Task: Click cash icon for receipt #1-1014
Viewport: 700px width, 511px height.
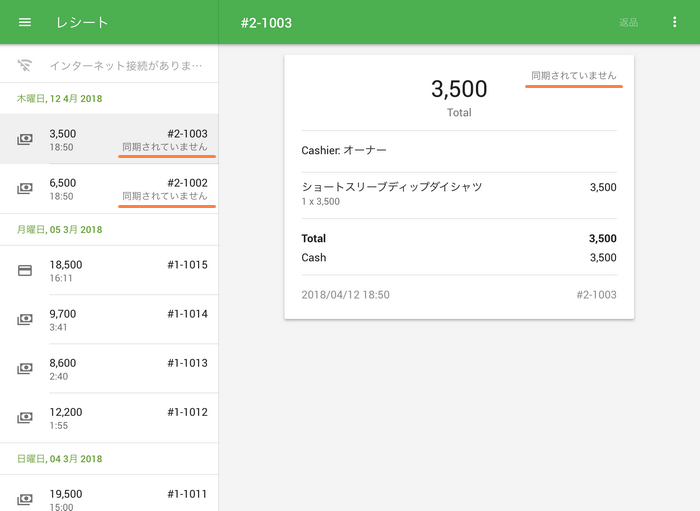Action: pyautogui.click(x=25, y=320)
